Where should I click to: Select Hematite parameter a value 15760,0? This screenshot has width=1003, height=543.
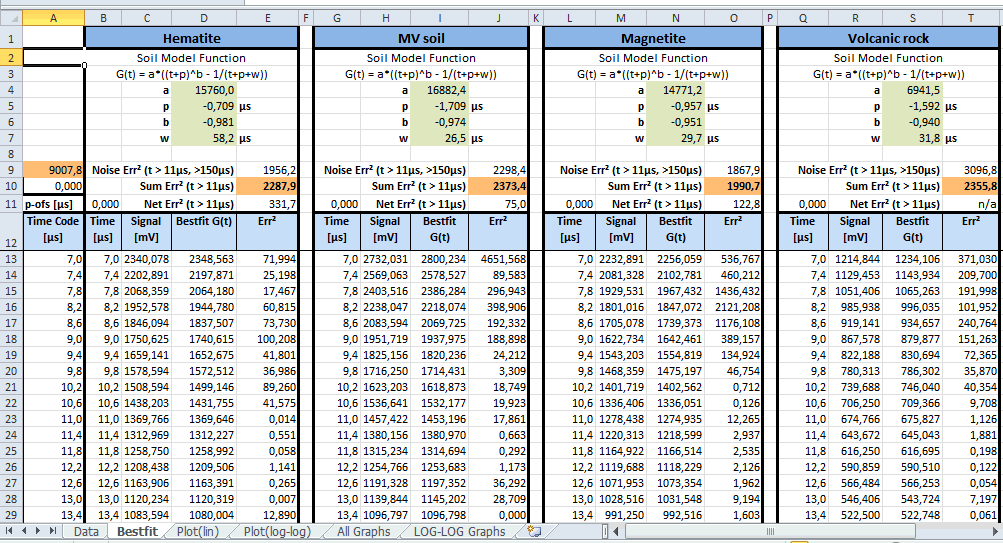204,90
